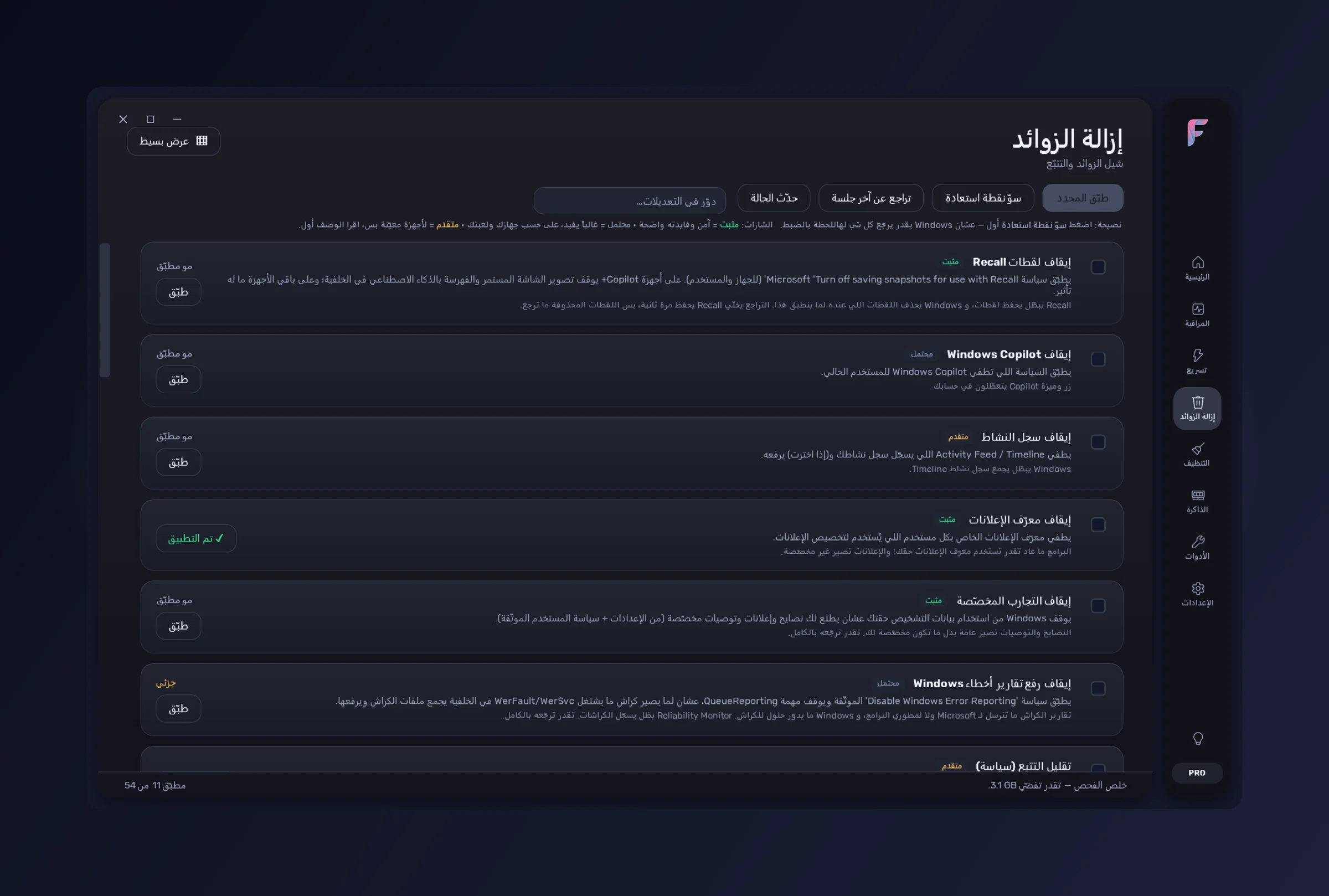
Task: Check the box for إيقاف لقطات Recall
Action: pos(1098,267)
